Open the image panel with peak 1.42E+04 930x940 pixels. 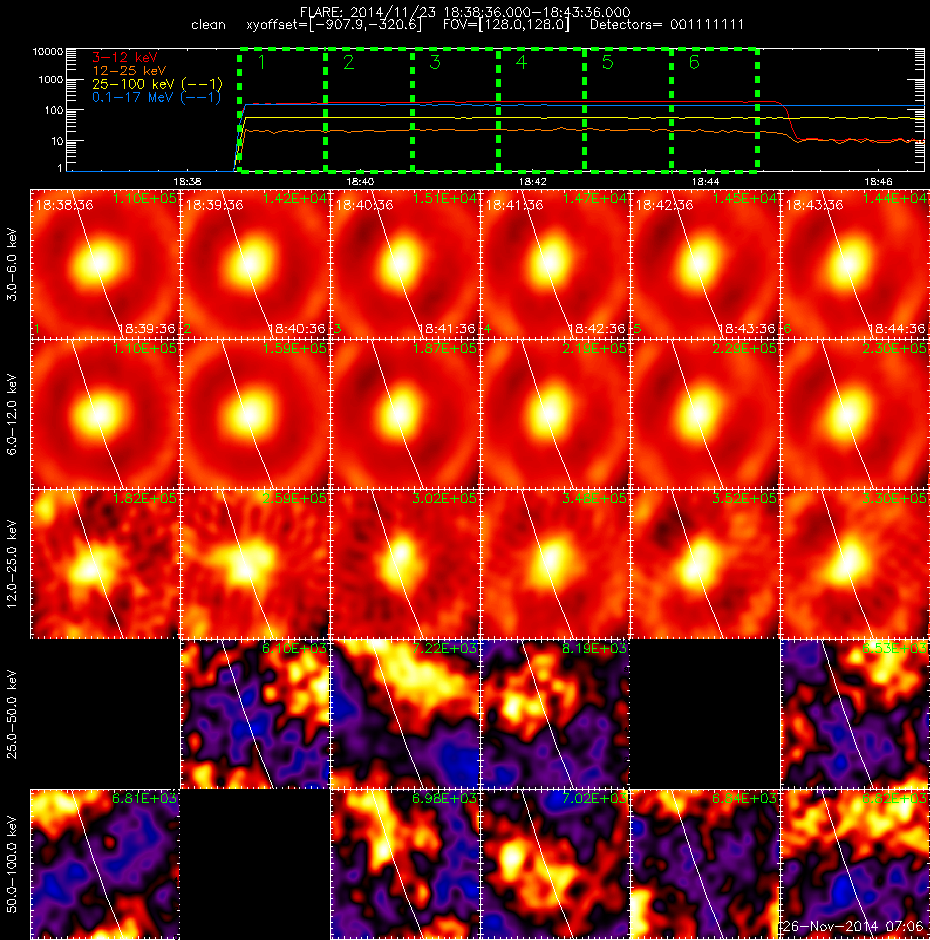pyautogui.click(x=255, y=264)
